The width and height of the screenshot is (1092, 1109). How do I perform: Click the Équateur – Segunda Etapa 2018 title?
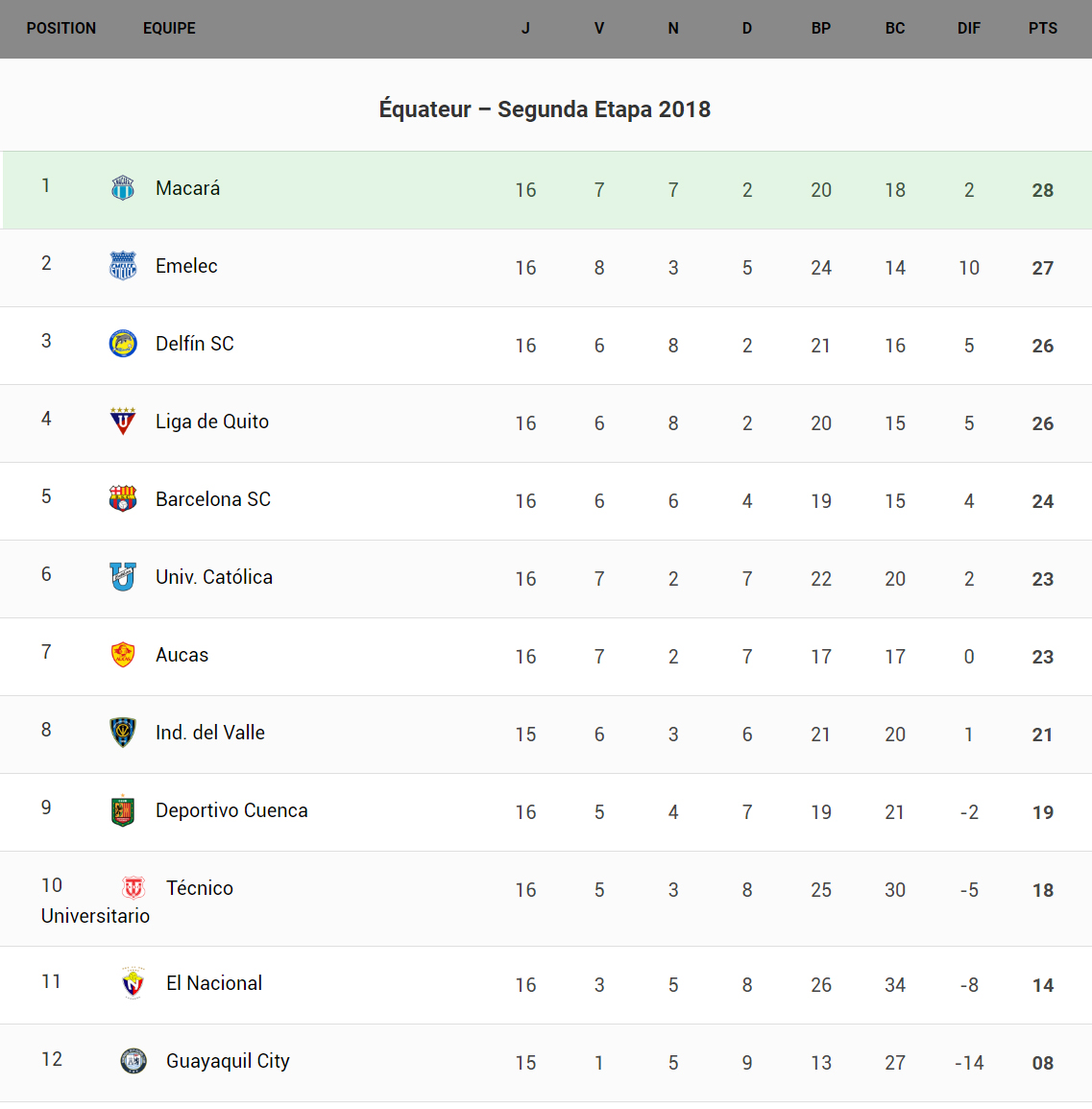pos(545,109)
